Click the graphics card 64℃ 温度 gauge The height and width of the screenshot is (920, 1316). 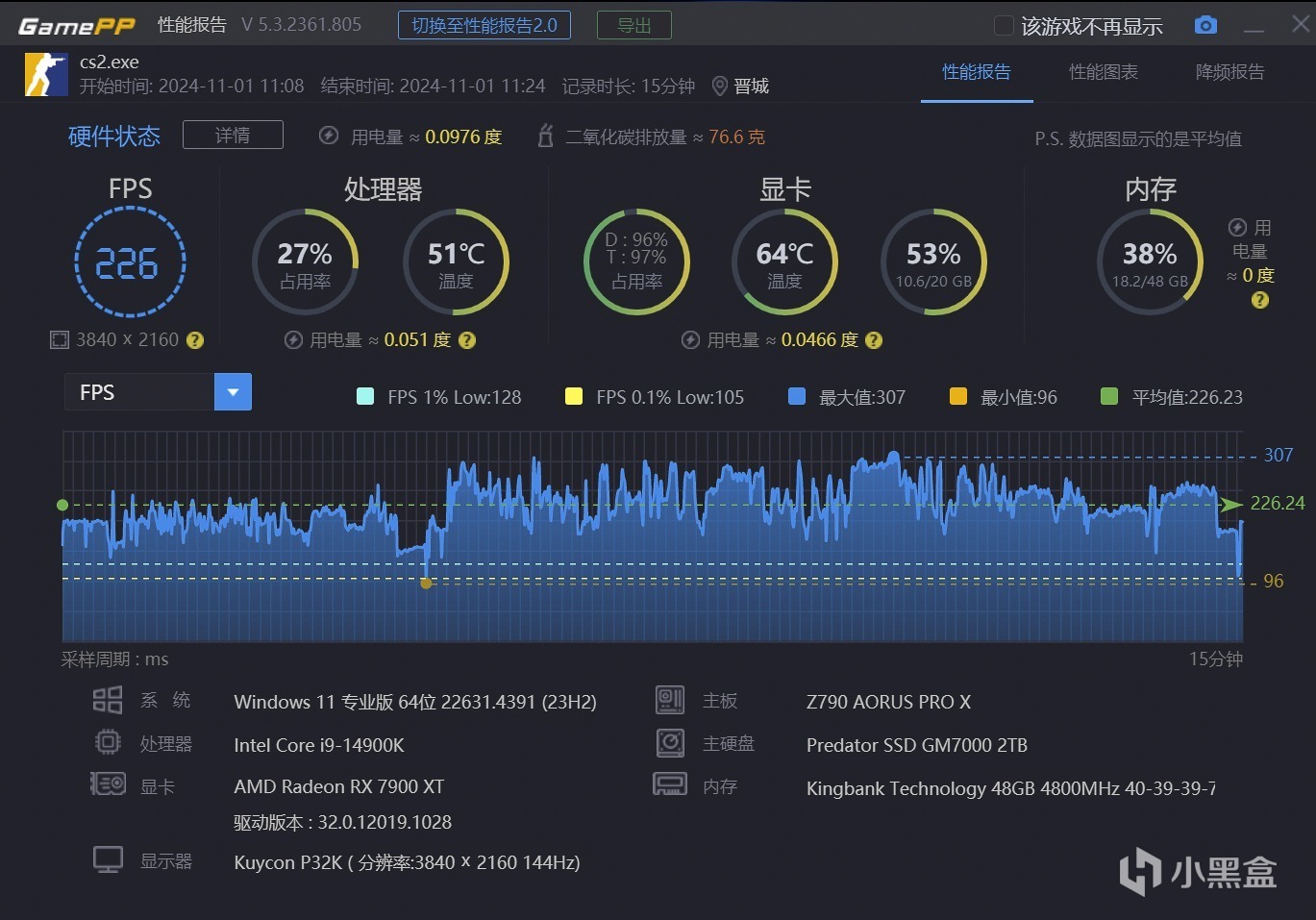tap(784, 261)
